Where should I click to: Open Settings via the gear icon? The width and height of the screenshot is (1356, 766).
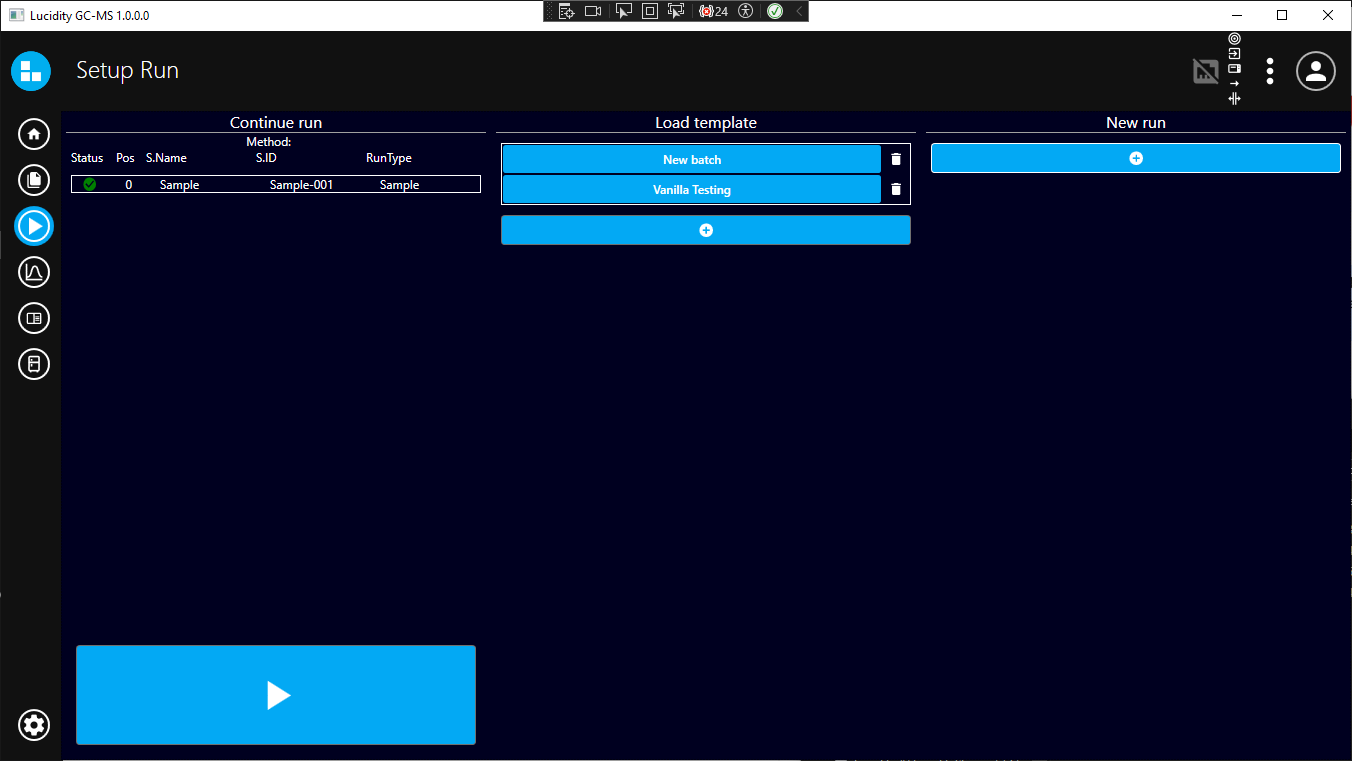click(34, 725)
